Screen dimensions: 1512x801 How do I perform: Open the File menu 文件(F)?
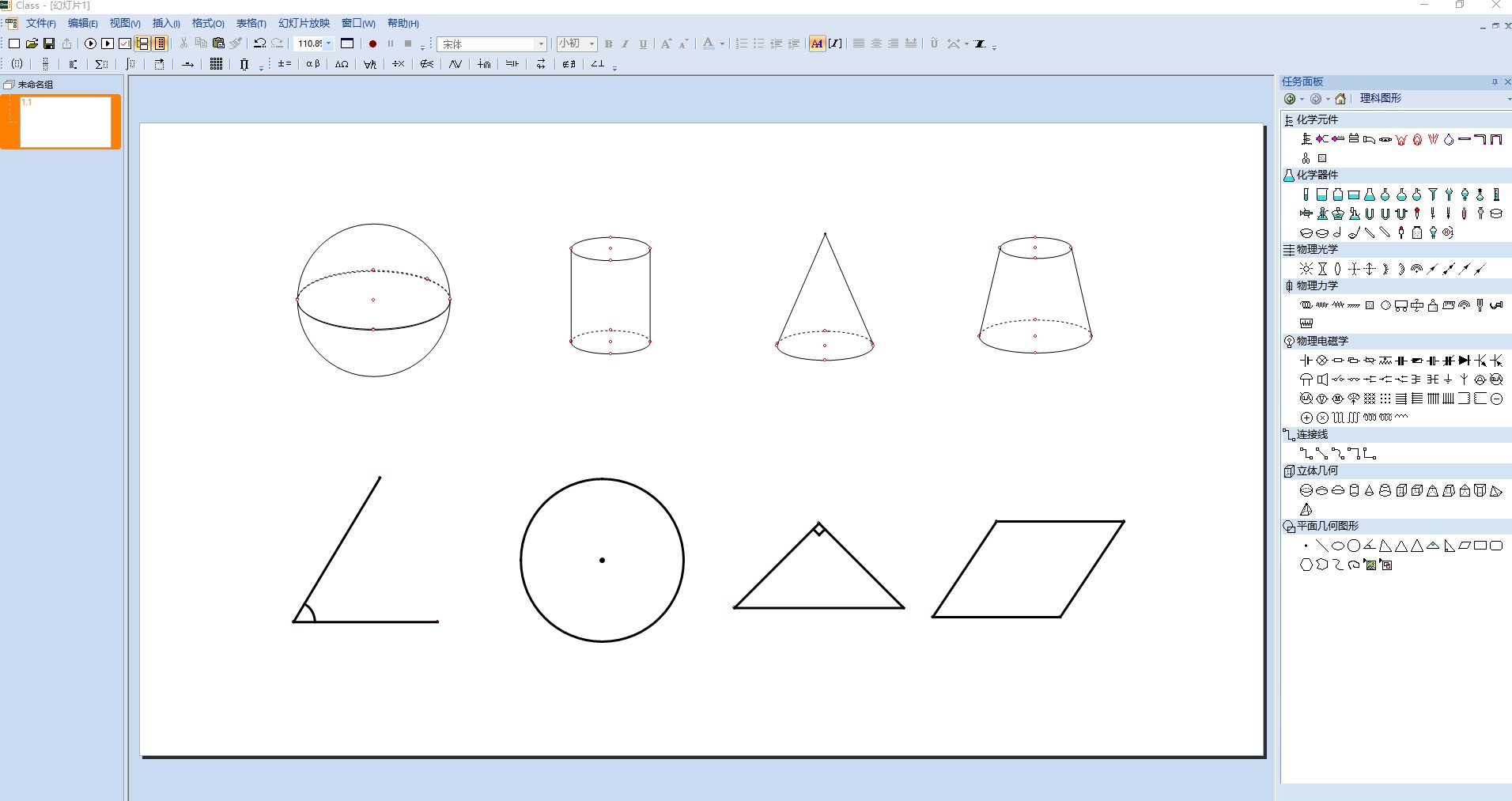[40, 24]
